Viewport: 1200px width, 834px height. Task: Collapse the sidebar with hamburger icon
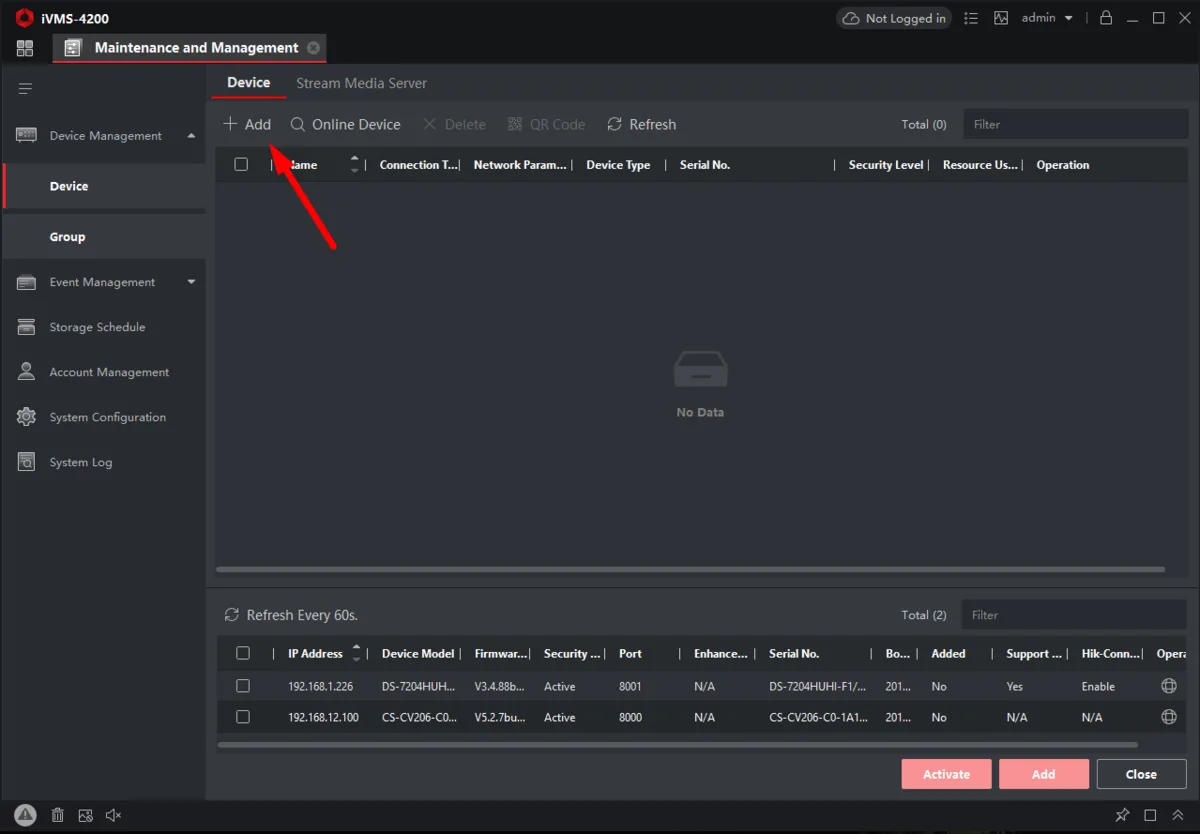click(x=26, y=89)
